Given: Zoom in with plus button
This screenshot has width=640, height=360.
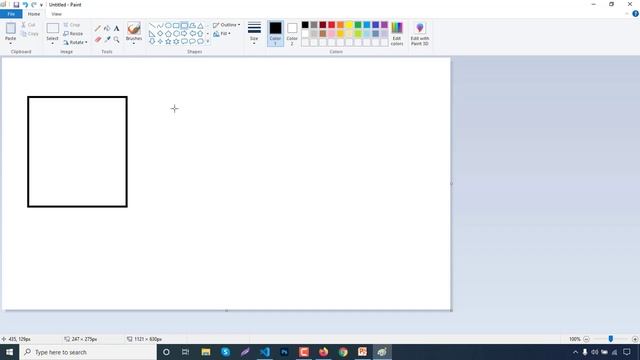Looking at the screenshot, I should (x=635, y=339).
